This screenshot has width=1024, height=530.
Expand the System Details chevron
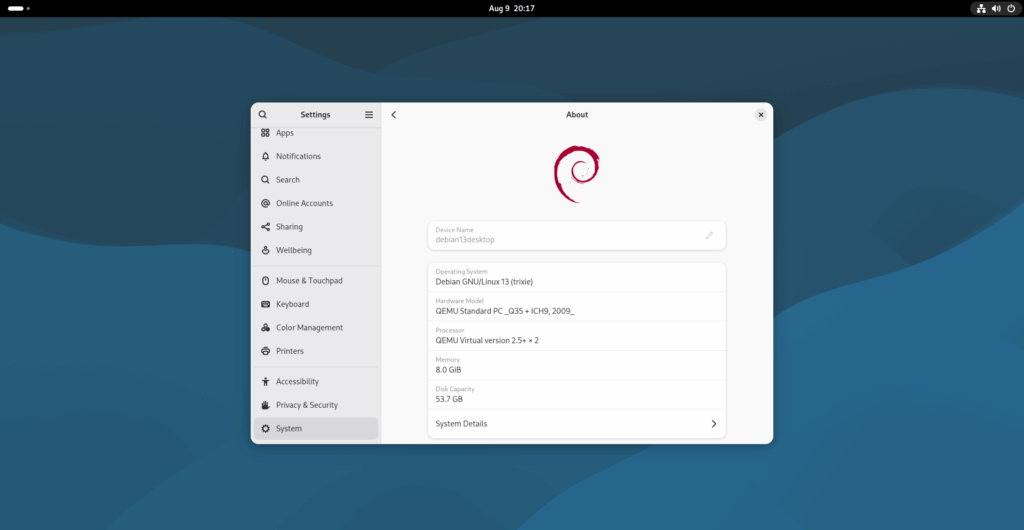coord(714,424)
